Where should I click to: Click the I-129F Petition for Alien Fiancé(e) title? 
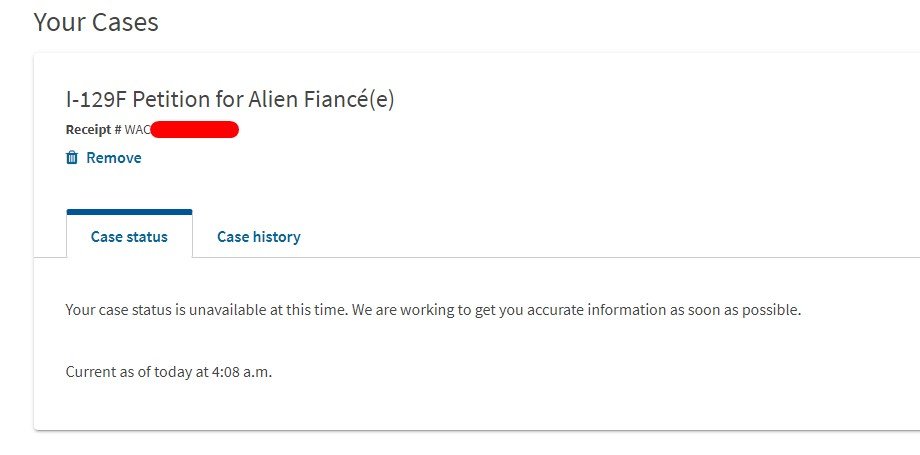230,100
